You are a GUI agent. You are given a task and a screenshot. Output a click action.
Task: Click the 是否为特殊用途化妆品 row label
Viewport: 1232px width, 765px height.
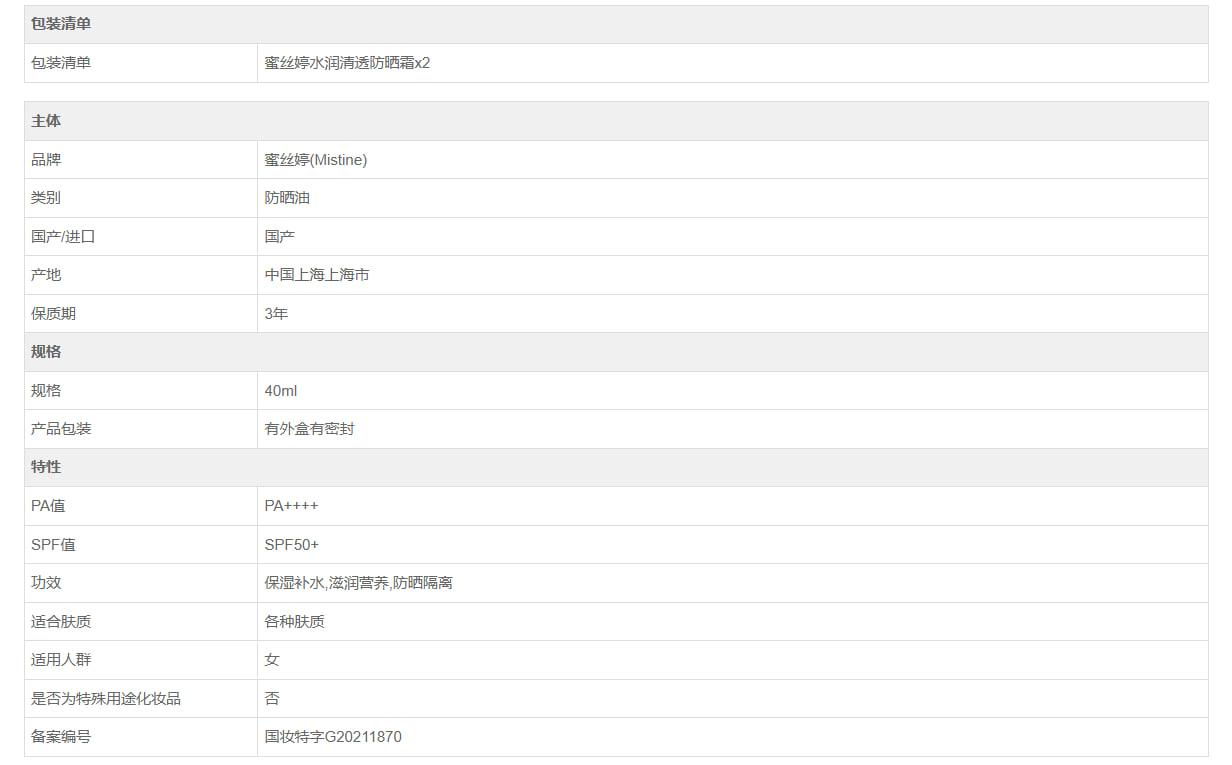coord(106,699)
